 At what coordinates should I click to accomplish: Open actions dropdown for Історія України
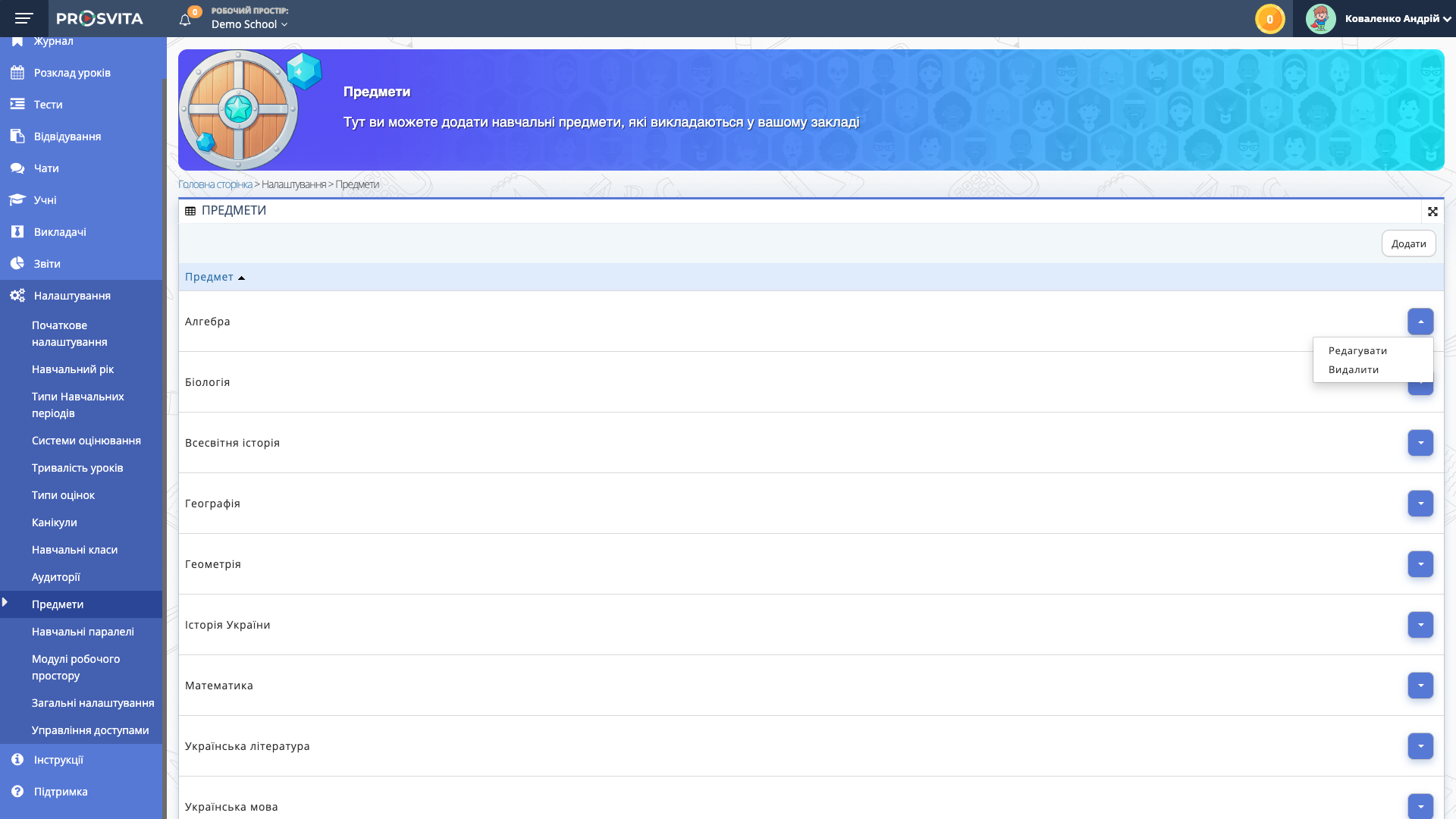pos(1420,625)
